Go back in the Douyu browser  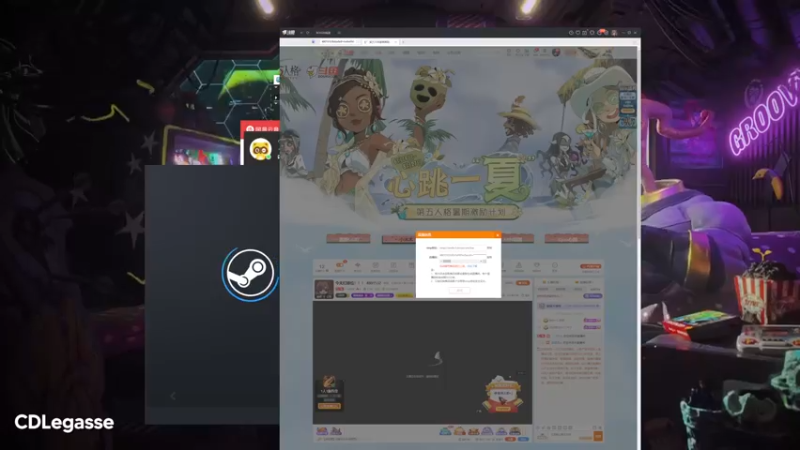pos(302,33)
